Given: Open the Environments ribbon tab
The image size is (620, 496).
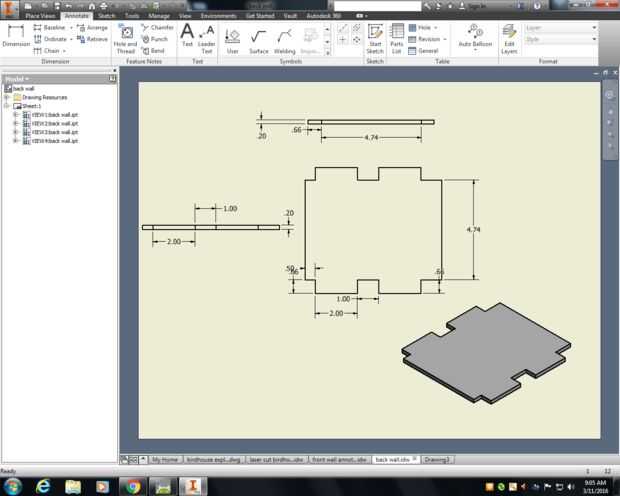Looking at the screenshot, I should (x=218, y=16).
